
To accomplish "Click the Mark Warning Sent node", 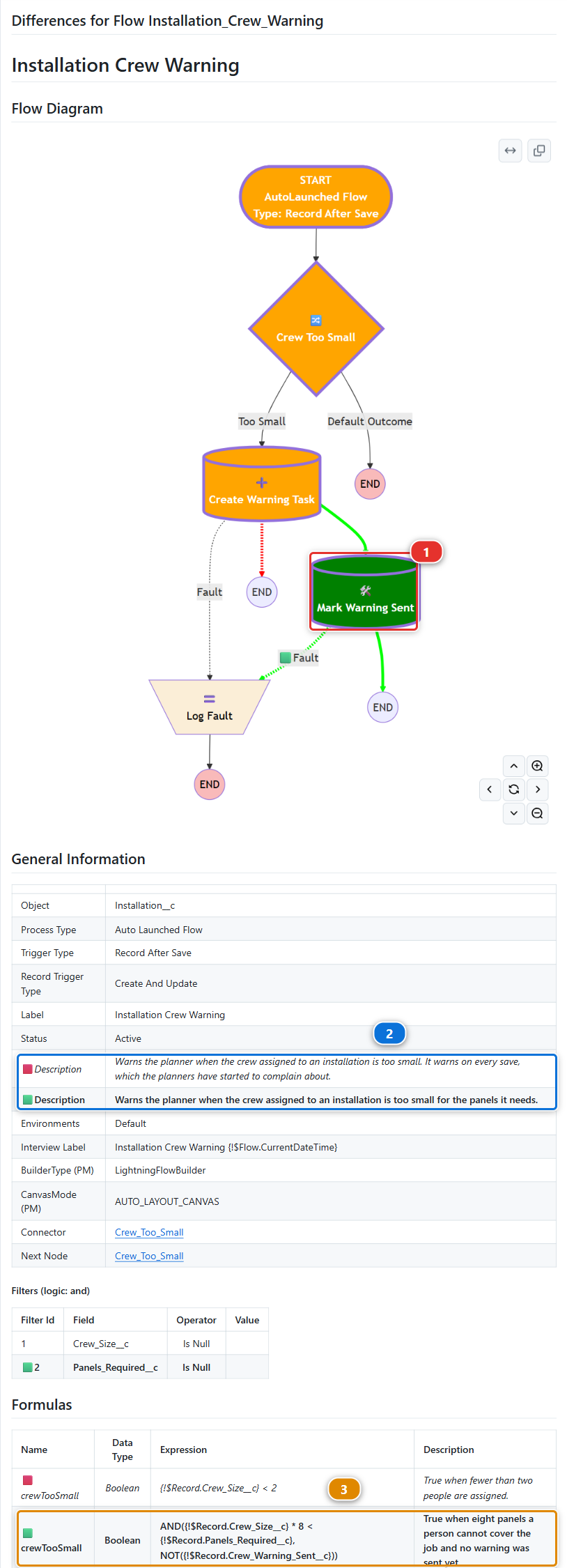I will point(365,592).
